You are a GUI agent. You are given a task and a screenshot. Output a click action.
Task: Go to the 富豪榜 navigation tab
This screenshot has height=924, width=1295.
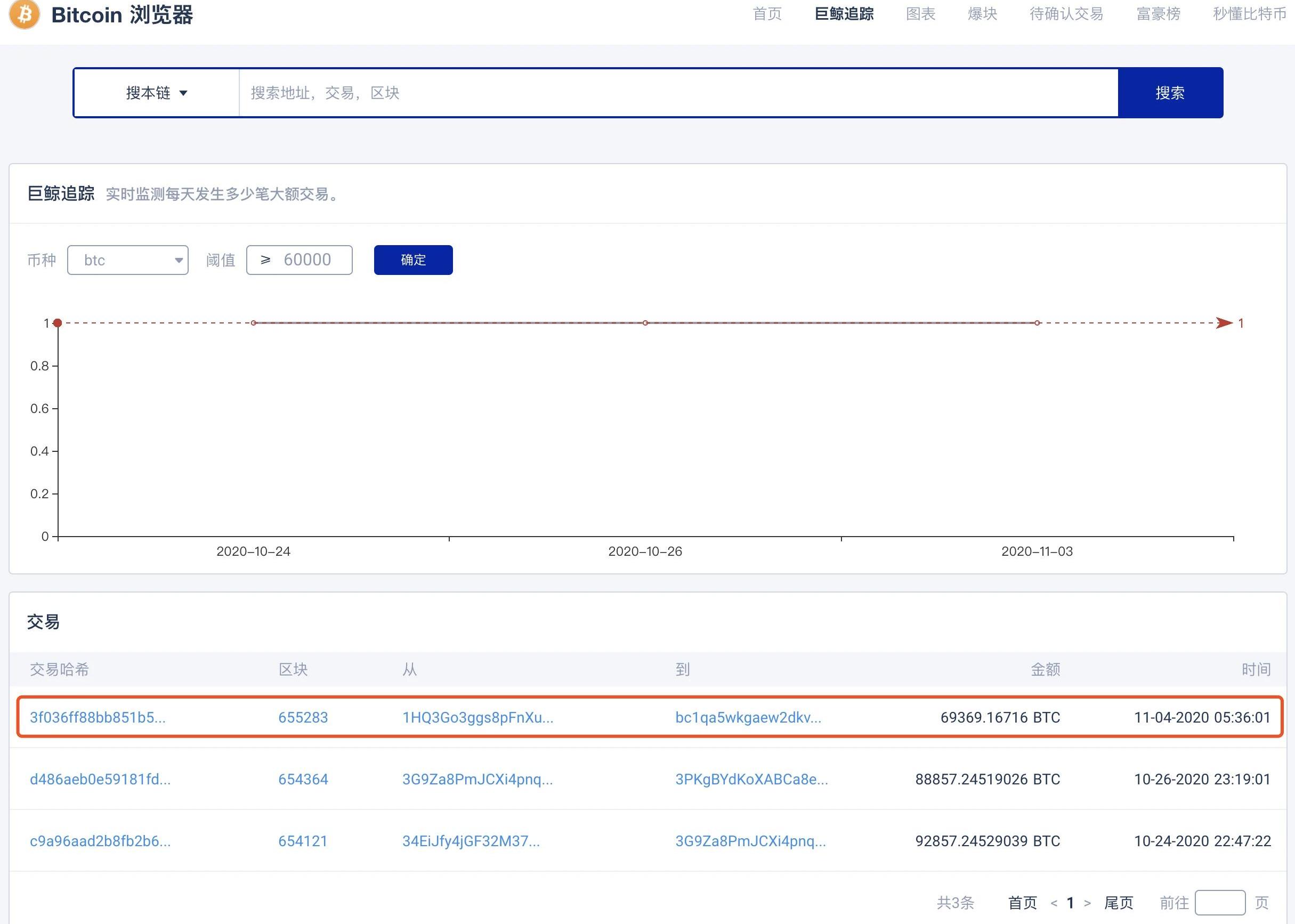[1158, 14]
